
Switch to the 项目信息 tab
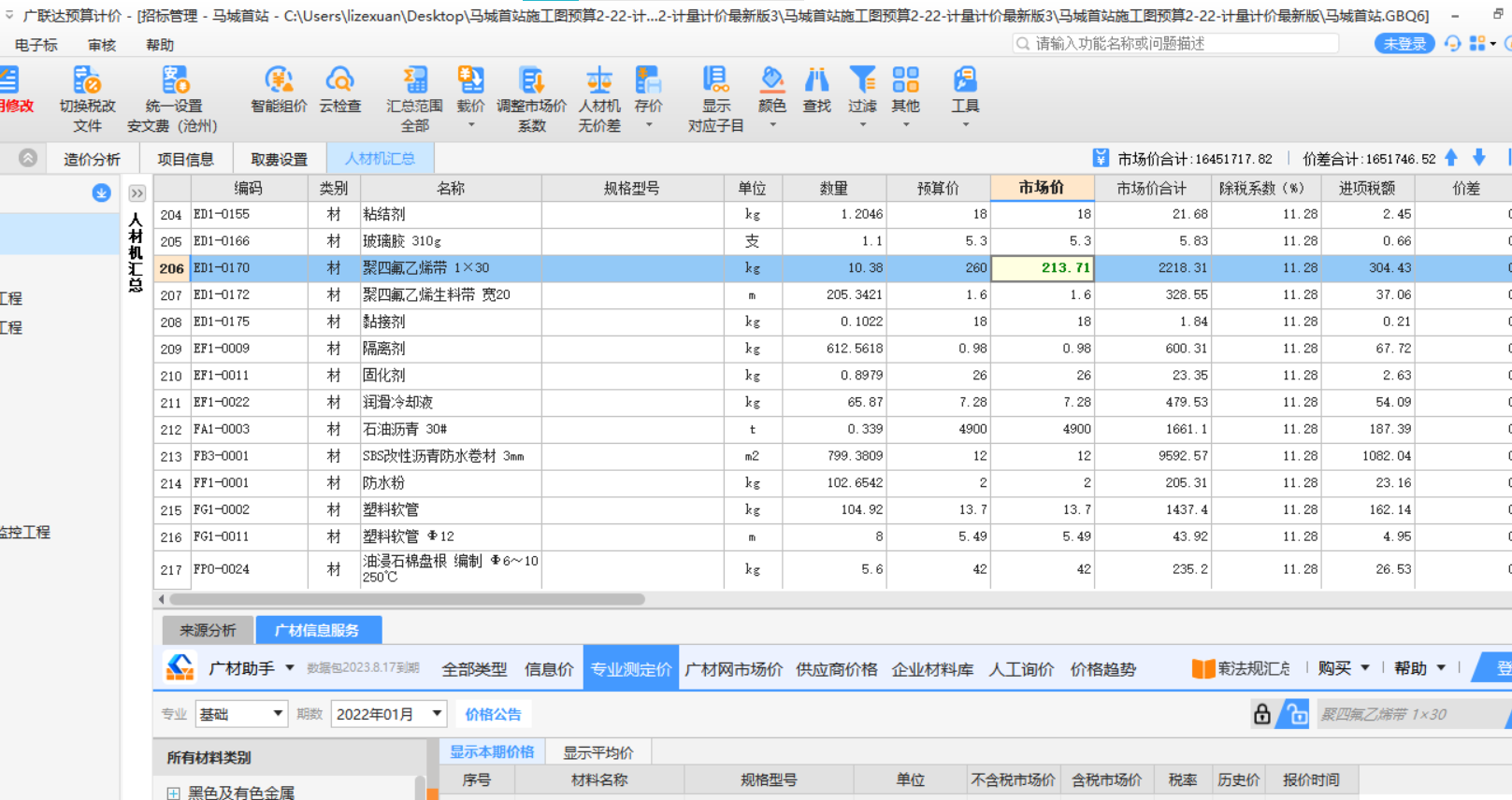185,159
